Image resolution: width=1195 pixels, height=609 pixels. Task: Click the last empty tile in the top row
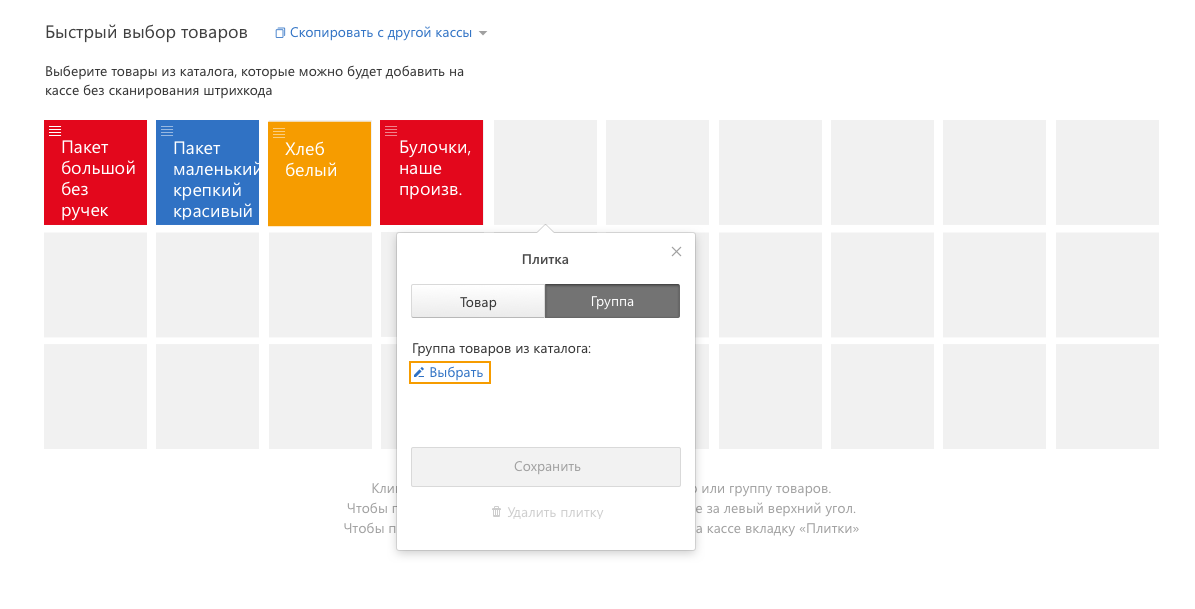tap(1107, 172)
